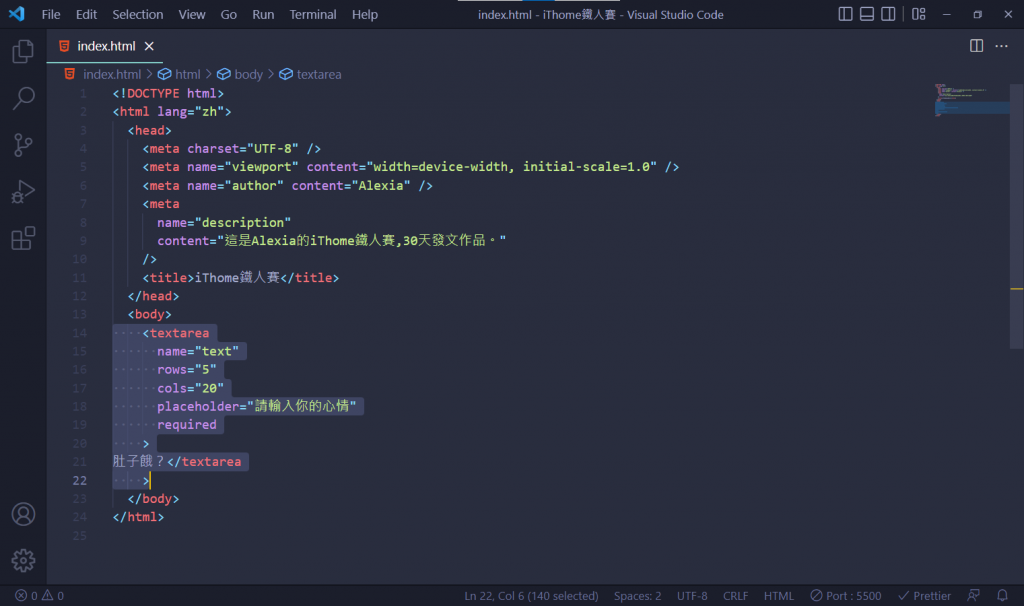The height and width of the screenshot is (606, 1024).
Task: Click the title iThome鐵人賽 line
Action: tap(241, 278)
